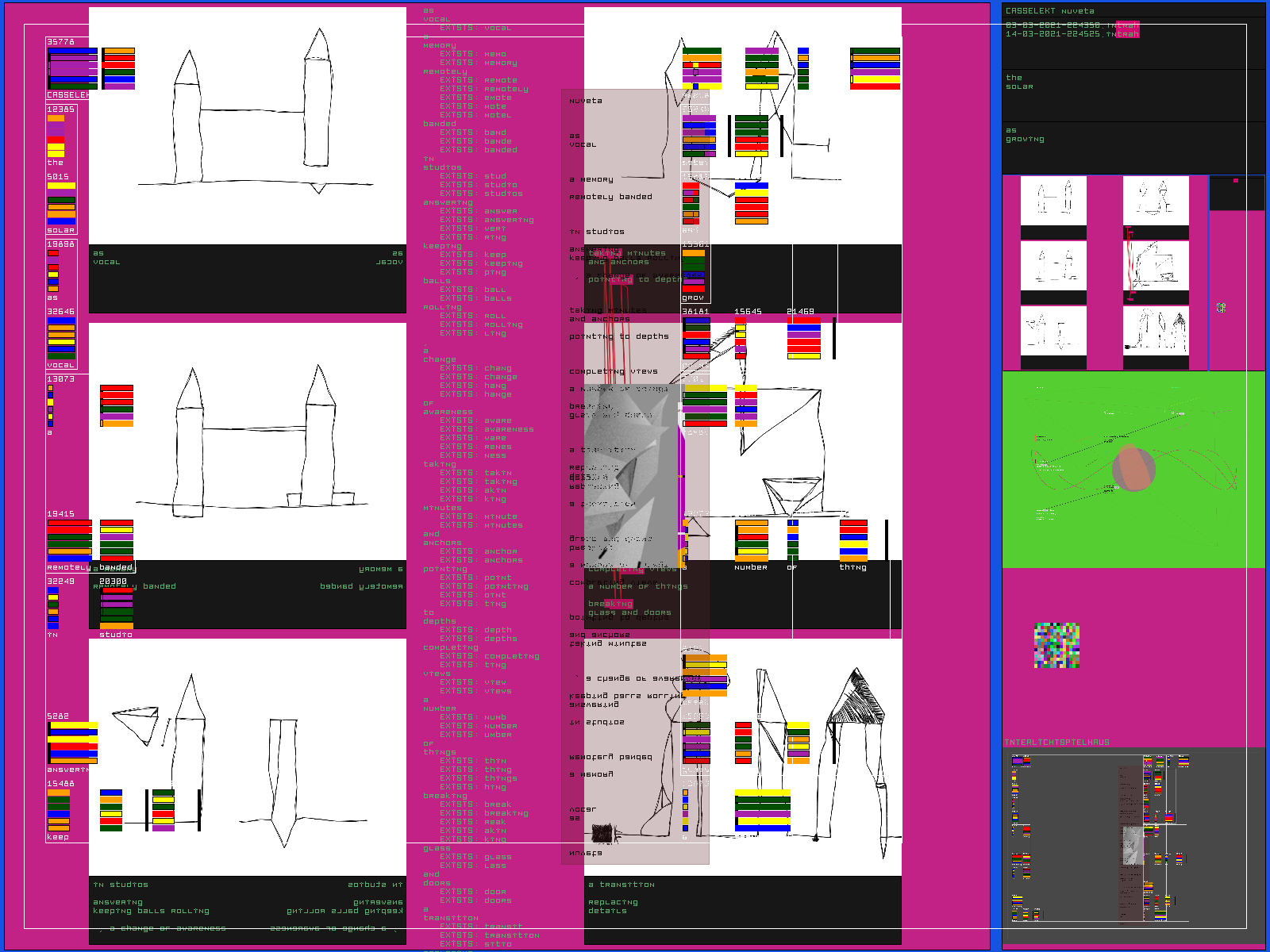
Task: Open file 14-03-2021-224525 in list
Action: pyautogui.click(x=1072, y=34)
